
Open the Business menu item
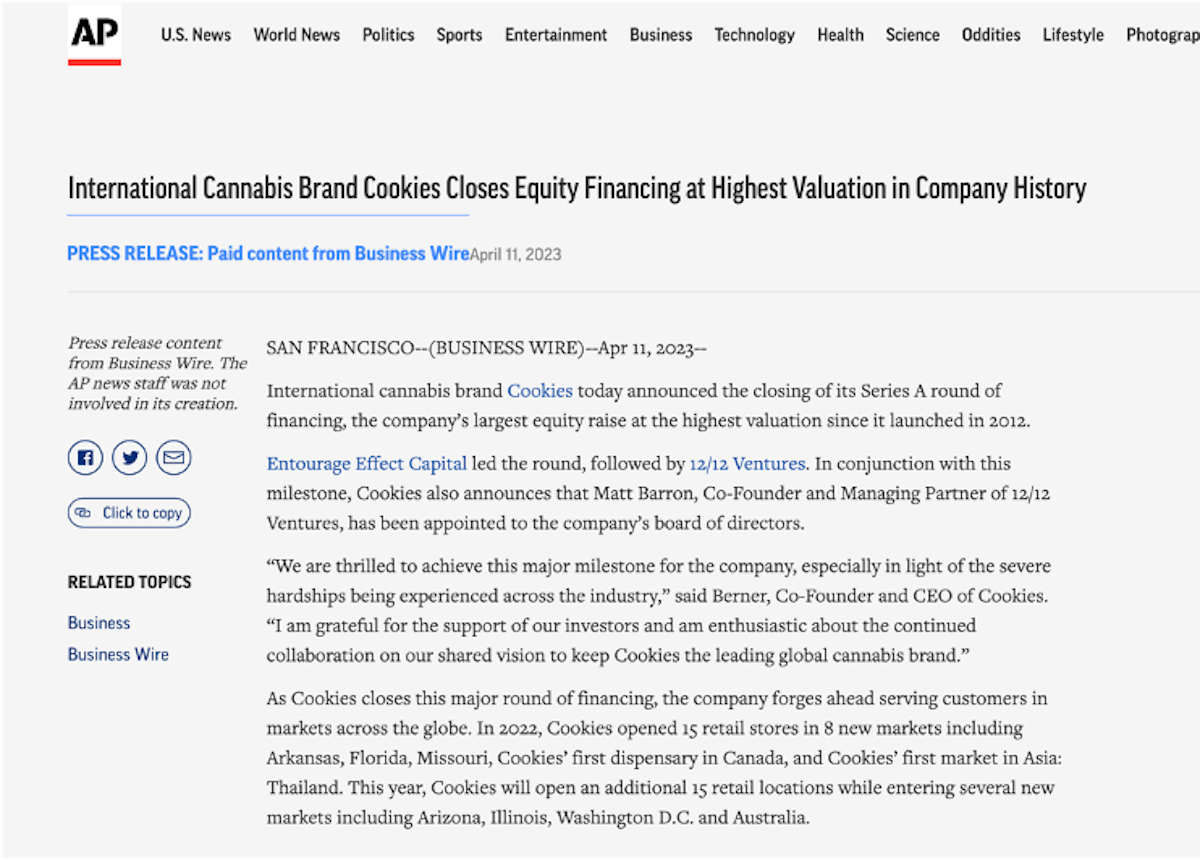point(661,35)
